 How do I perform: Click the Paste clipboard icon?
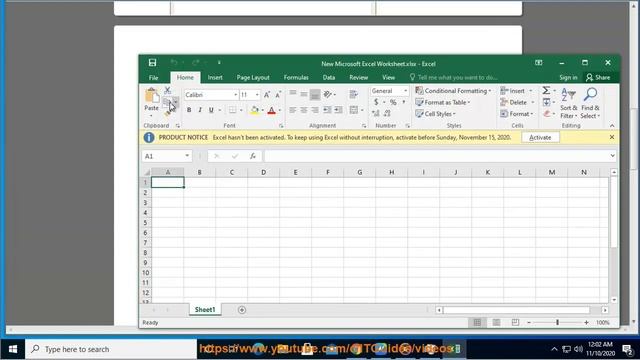(x=151, y=96)
